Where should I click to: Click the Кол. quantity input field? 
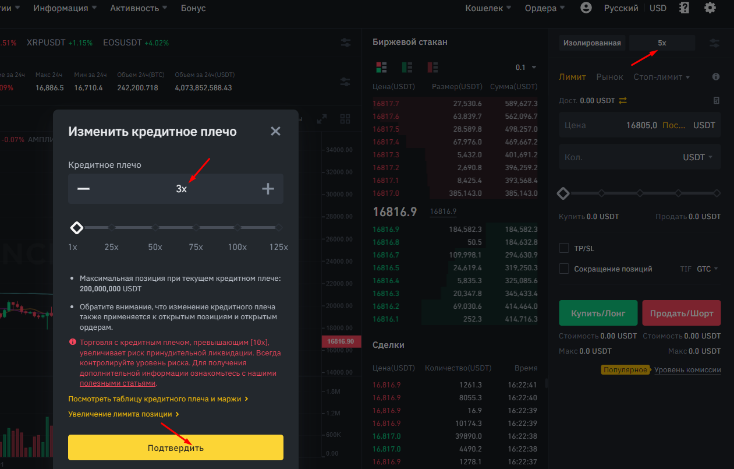(x=639, y=157)
